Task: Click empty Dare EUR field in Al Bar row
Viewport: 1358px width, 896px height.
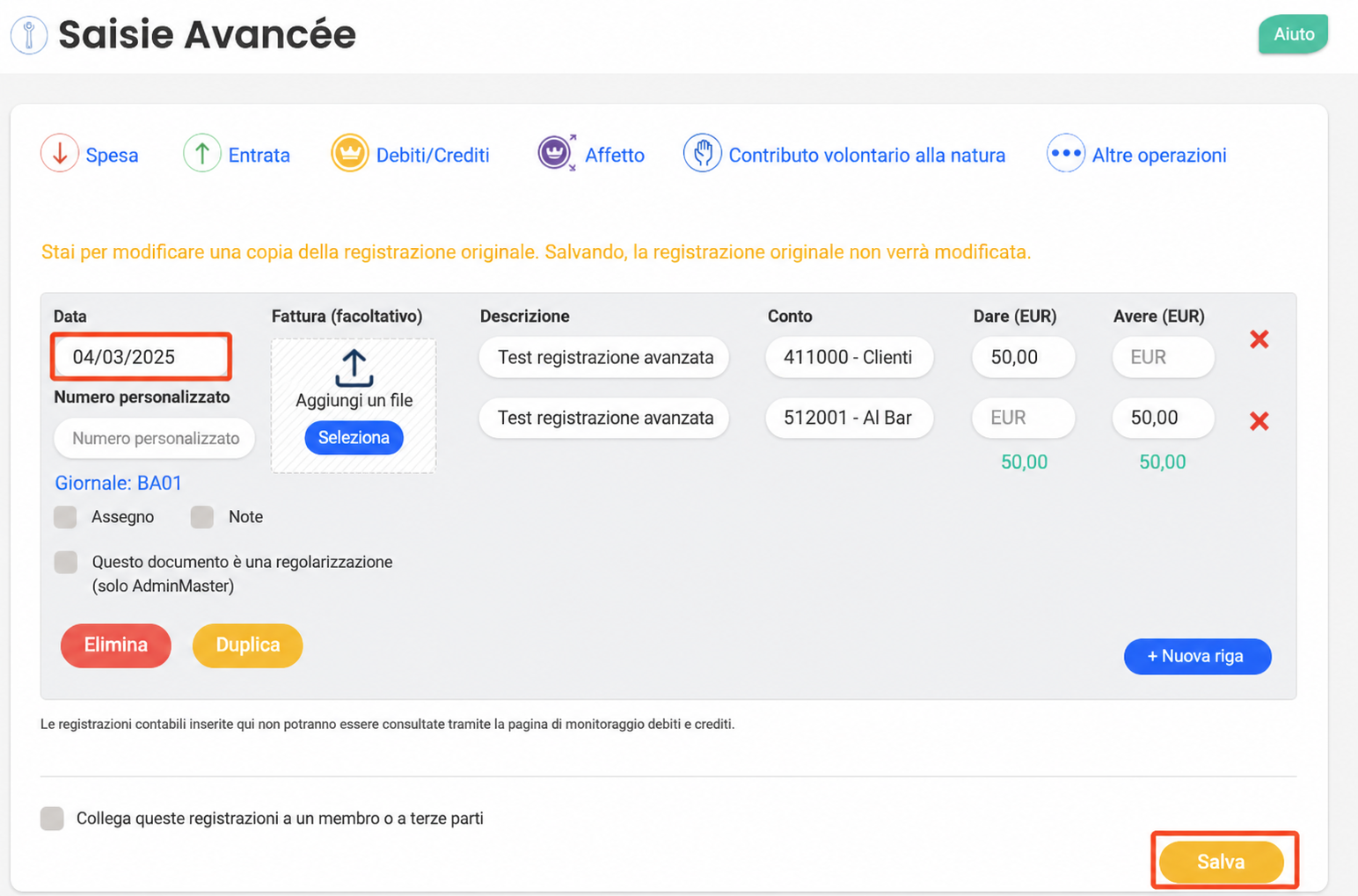Action: tap(1023, 419)
